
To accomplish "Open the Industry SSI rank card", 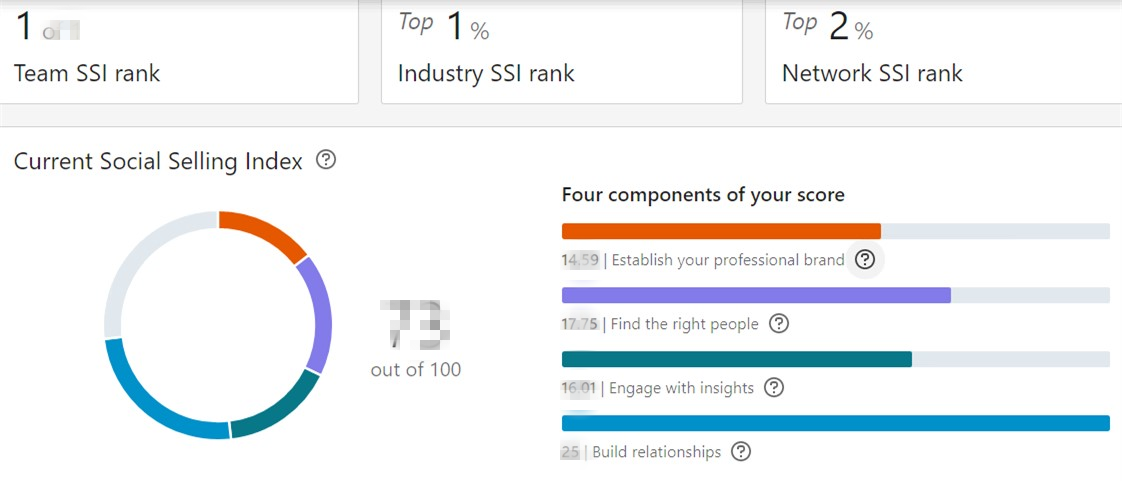I will (562, 52).
